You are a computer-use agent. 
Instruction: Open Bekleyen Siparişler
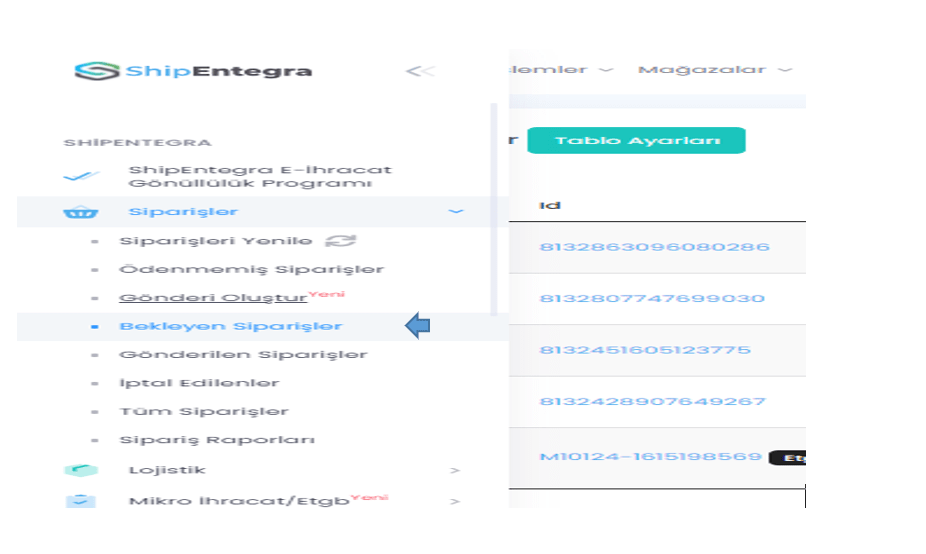tap(231, 326)
